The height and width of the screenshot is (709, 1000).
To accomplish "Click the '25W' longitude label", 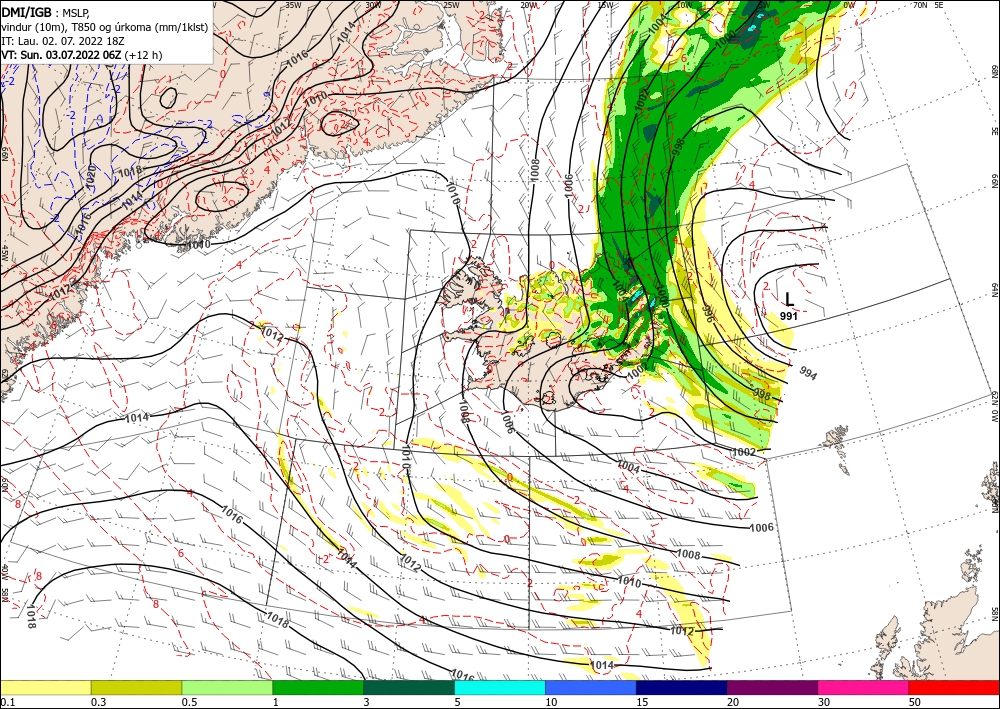I will coord(451,4).
